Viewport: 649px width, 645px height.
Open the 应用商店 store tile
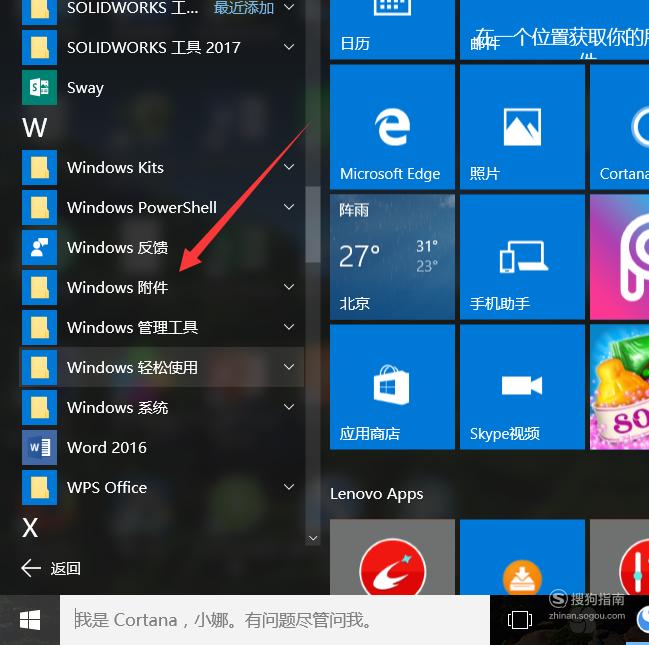tap(392, 387)
